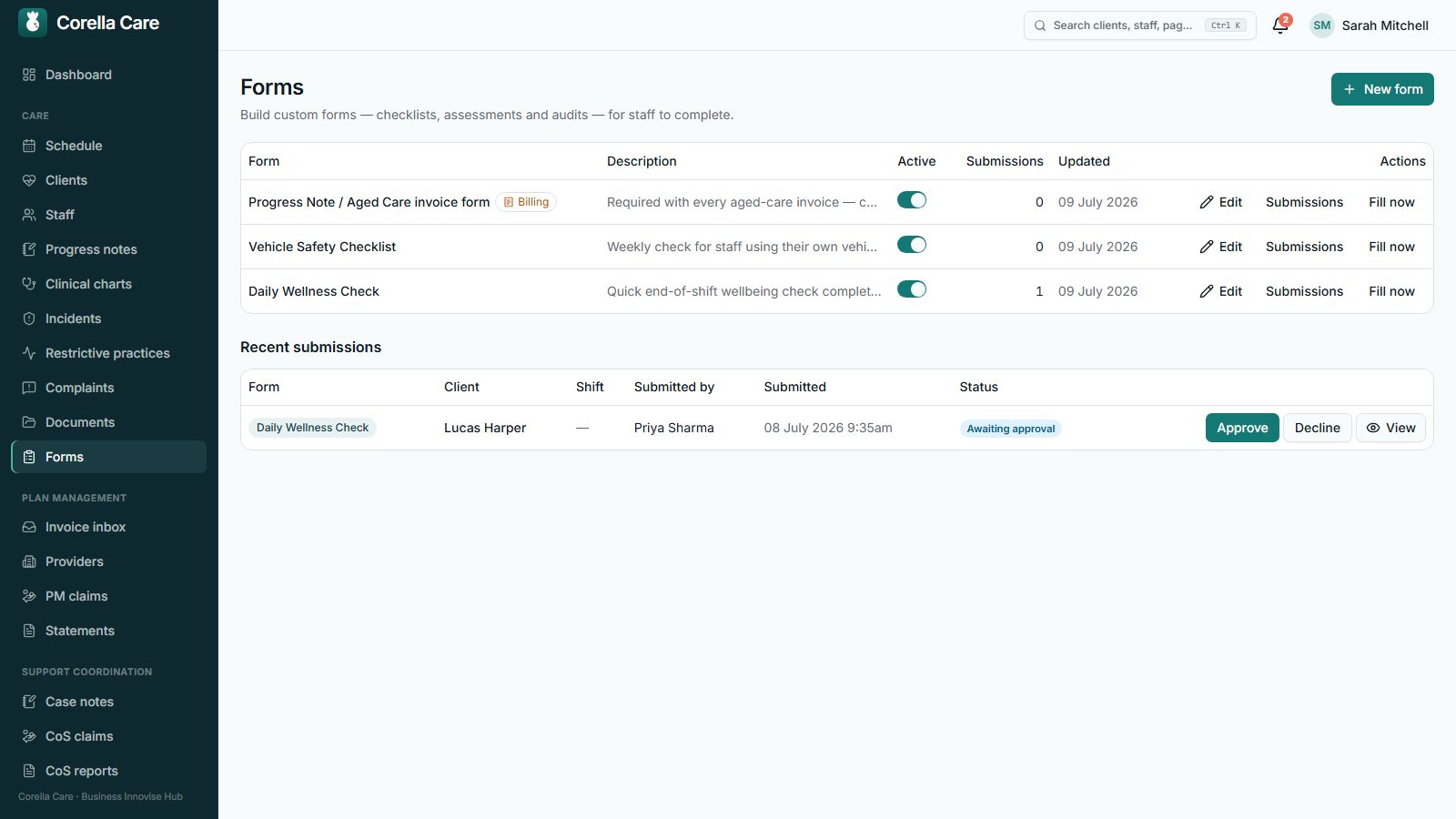Click the Documents folder icon

[x=29, y=422]
